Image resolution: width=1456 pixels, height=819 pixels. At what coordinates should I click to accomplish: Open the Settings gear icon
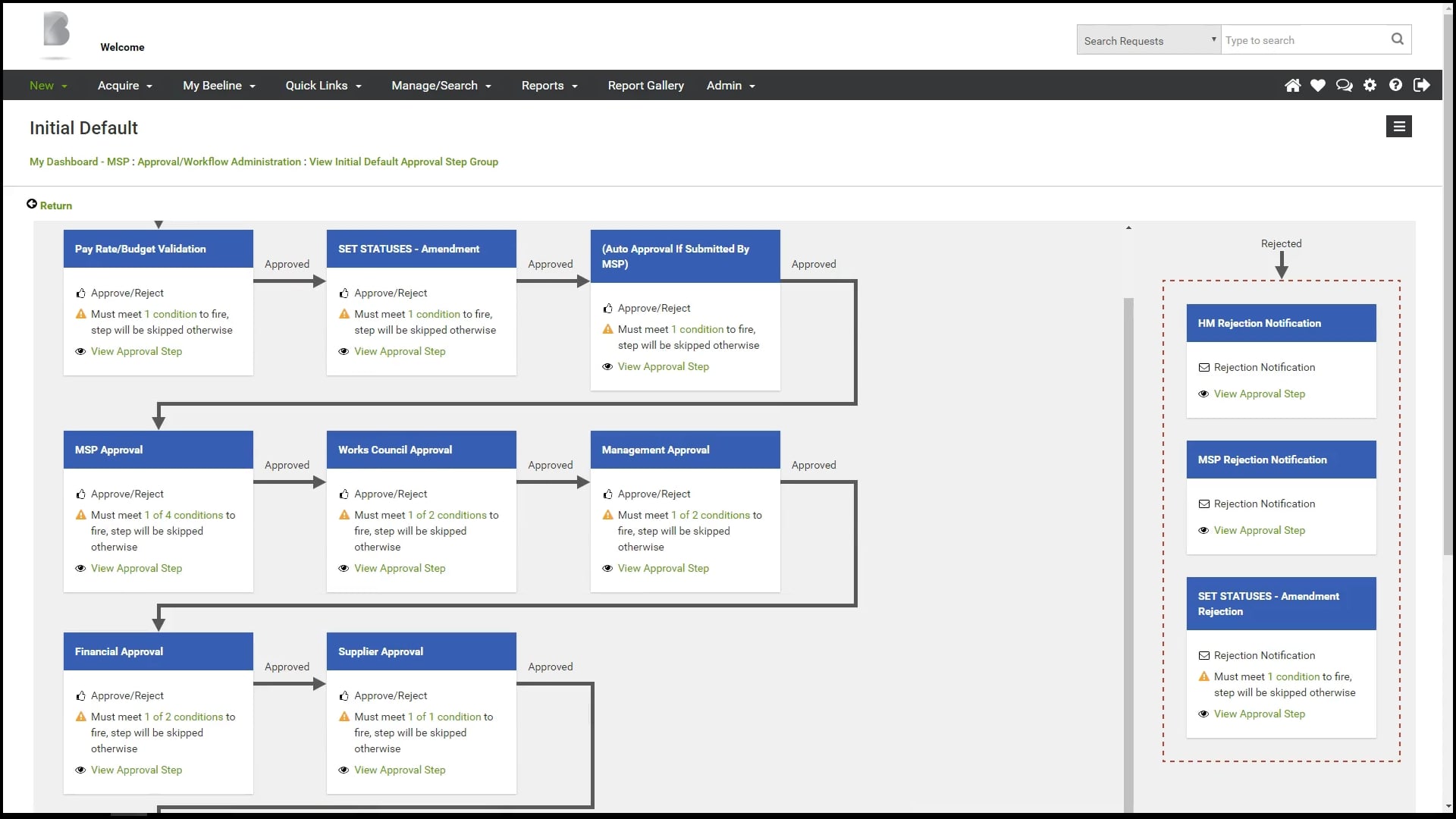[1370, 85]
